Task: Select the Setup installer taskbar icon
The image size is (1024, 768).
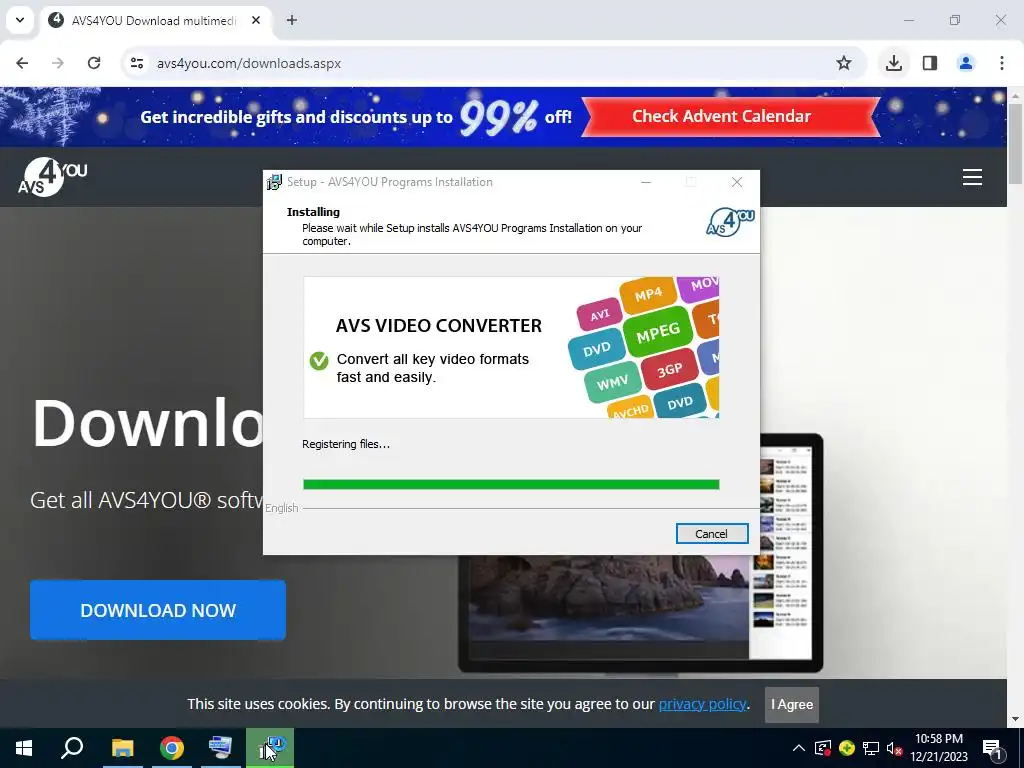Action: tap(270, 748)
